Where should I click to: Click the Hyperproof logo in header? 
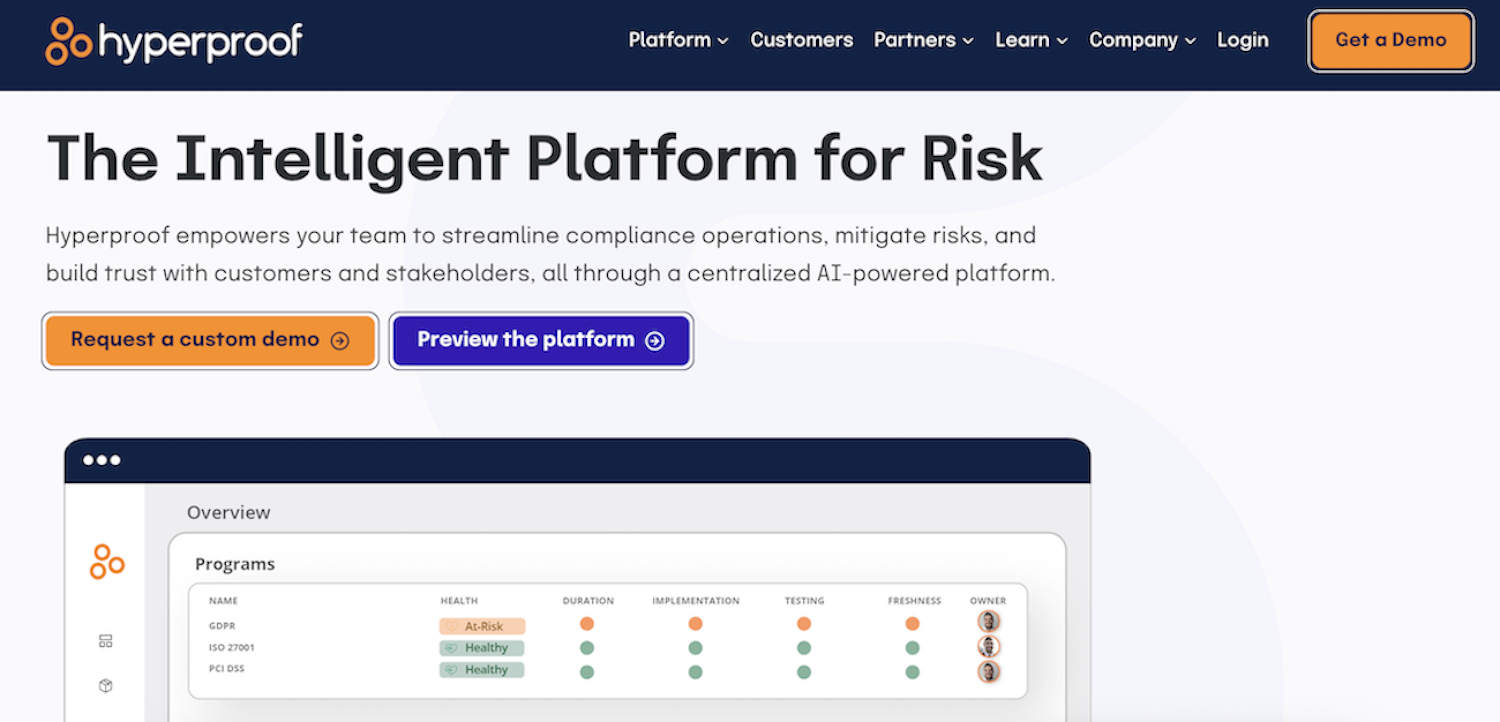click(x=174, y=41)
